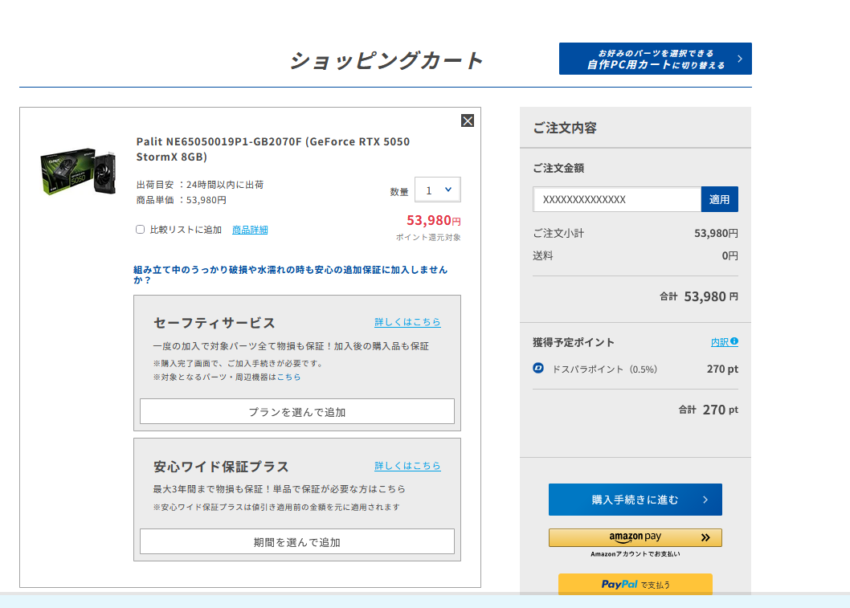Viewport: 850px width, 608px height.
Task: Click the プランを選んで追加 button
Action: point(297,412)
